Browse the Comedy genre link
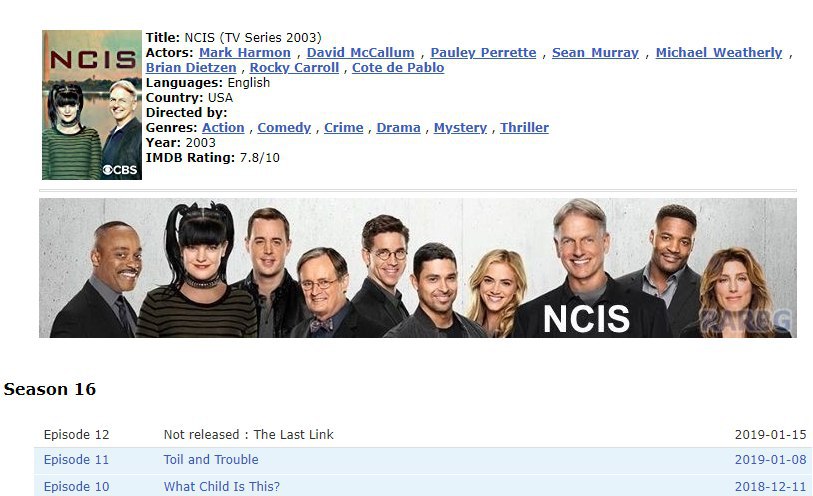 [284, 128]
